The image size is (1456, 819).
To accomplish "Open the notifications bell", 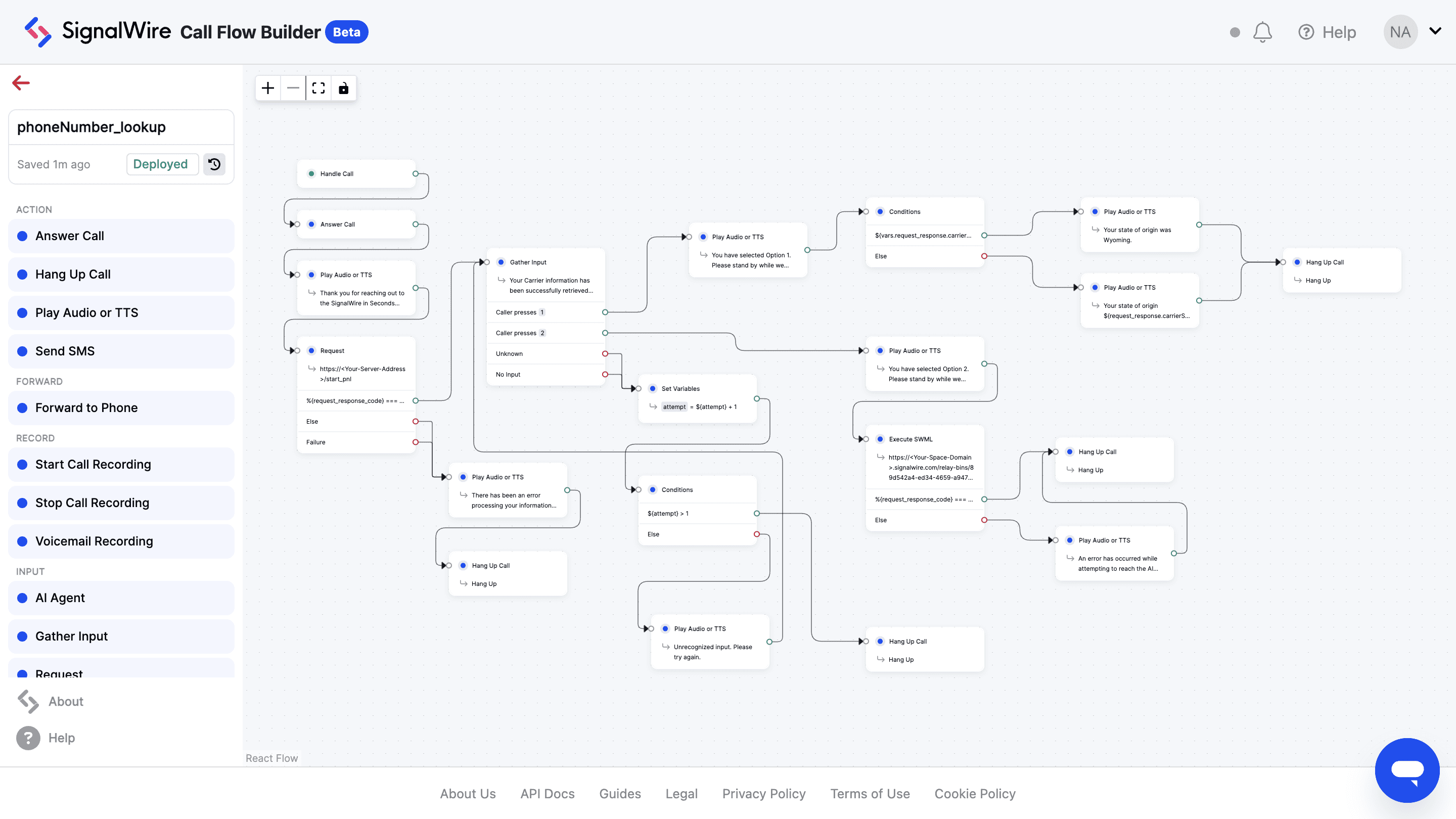I will (1262, 32).
